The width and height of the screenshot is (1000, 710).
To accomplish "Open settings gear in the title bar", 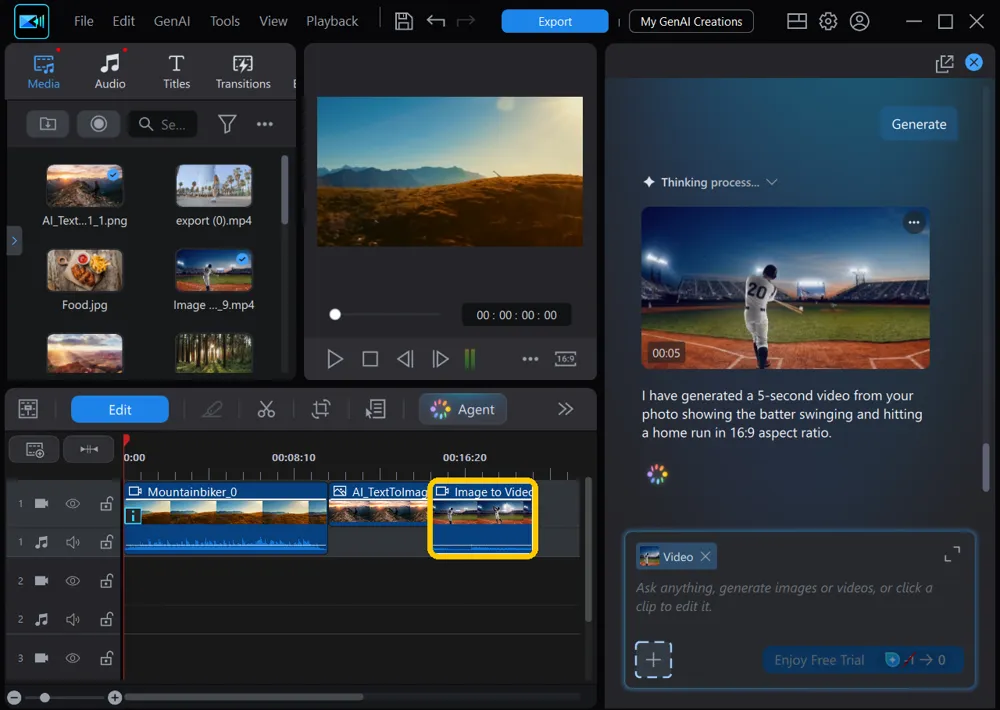I will (x=828, y=21).
